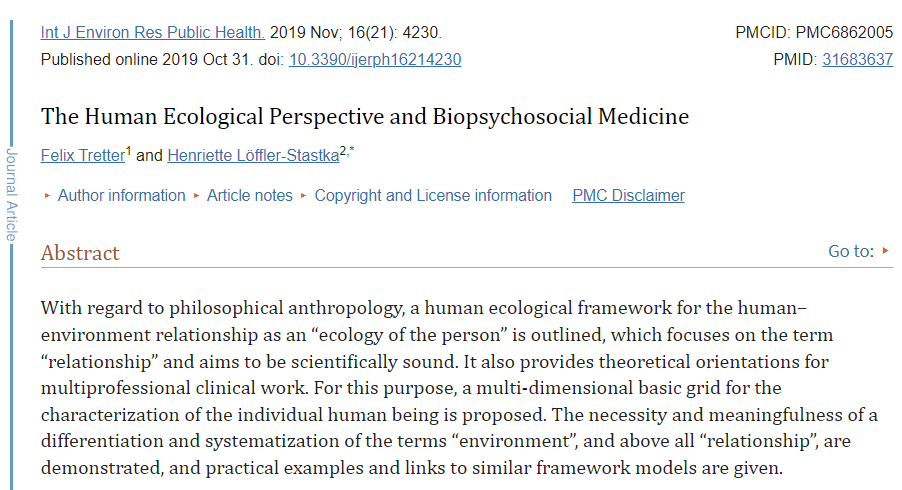Click the triangle icon before Article notes
Image resolution: width=902 pixels, height=490 pixels.
tap(197, 196)
